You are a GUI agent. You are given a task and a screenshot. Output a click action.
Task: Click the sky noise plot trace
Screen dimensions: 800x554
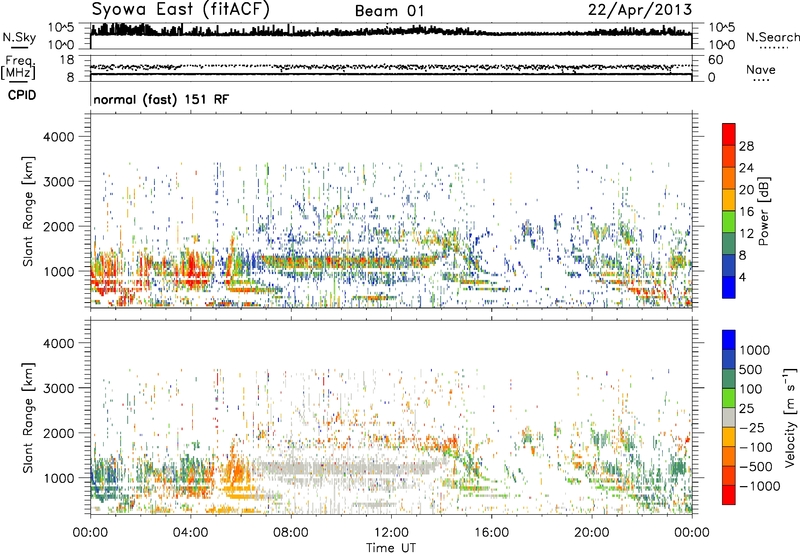pos(391,33)
